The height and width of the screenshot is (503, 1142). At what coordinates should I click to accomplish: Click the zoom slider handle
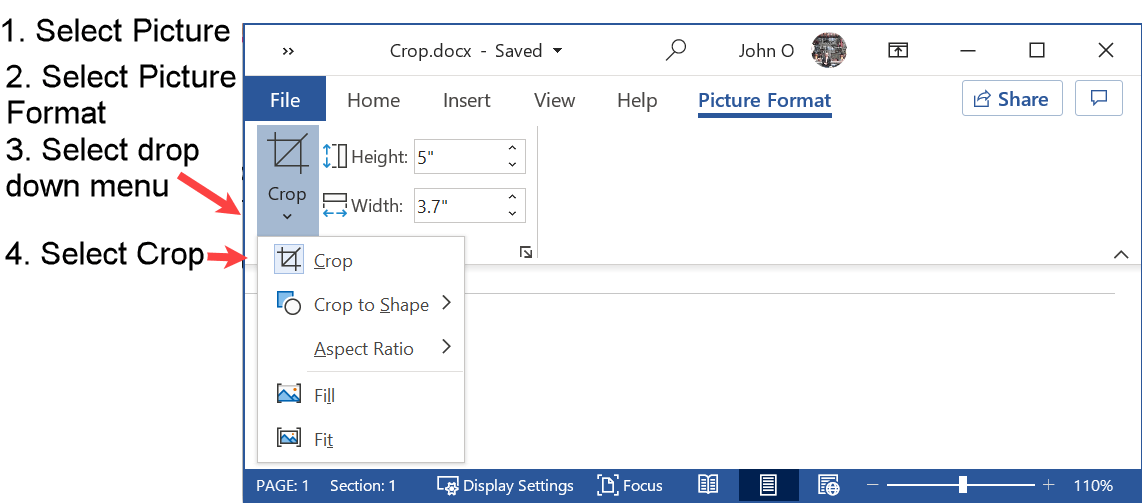[x=962, y=485]
